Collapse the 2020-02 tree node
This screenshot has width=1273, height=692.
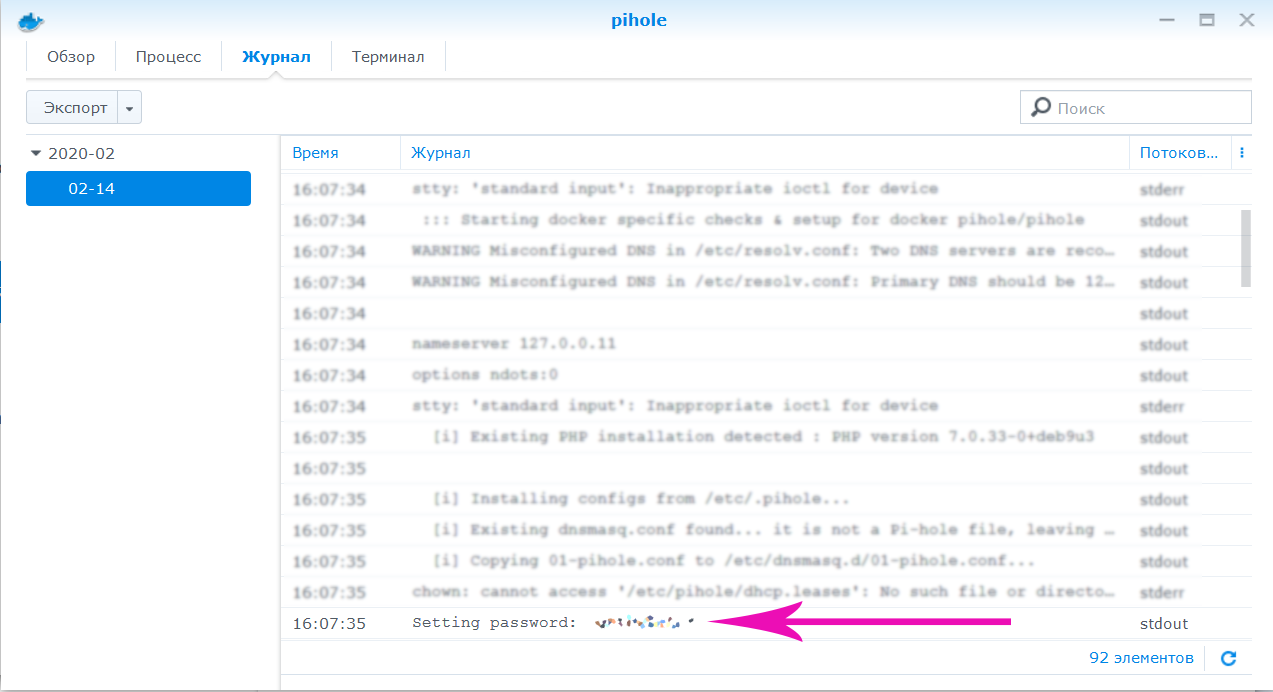pos(37,154)
